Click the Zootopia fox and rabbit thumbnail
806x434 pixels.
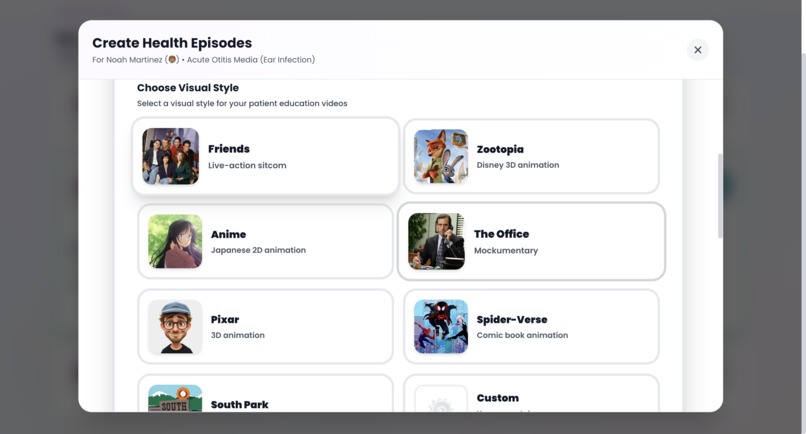441,156
